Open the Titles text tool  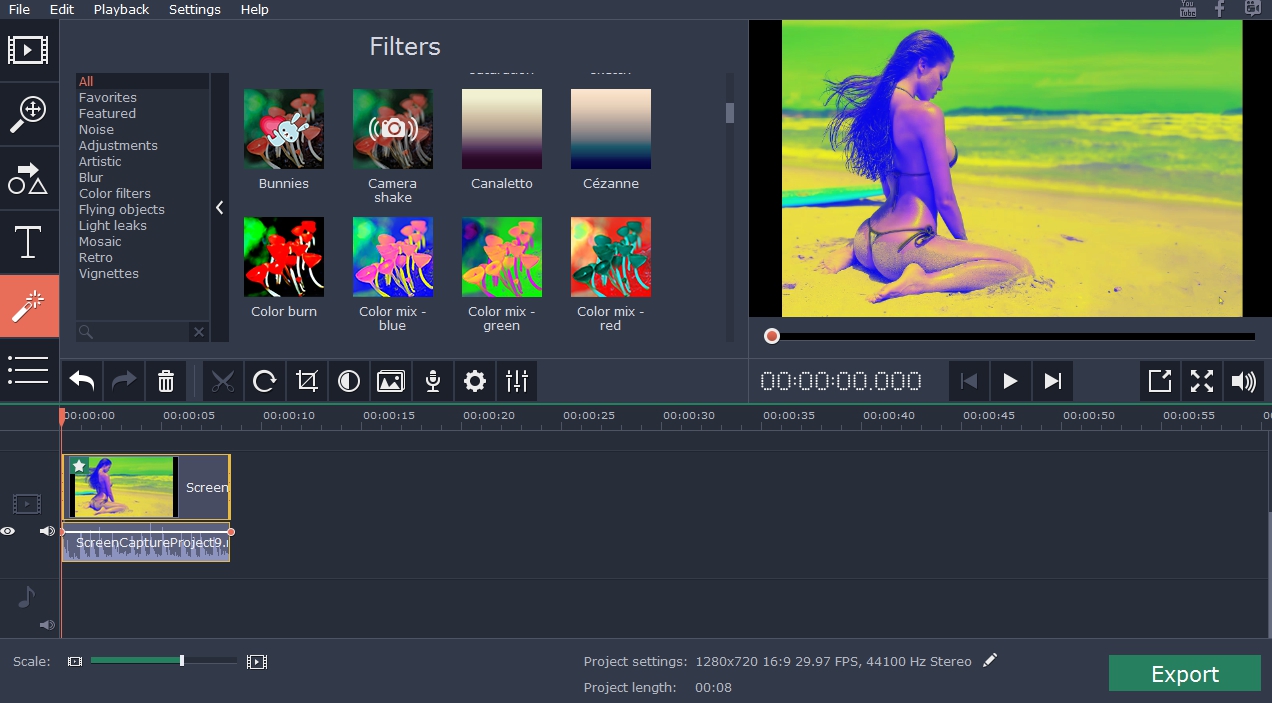coord(28,243)
